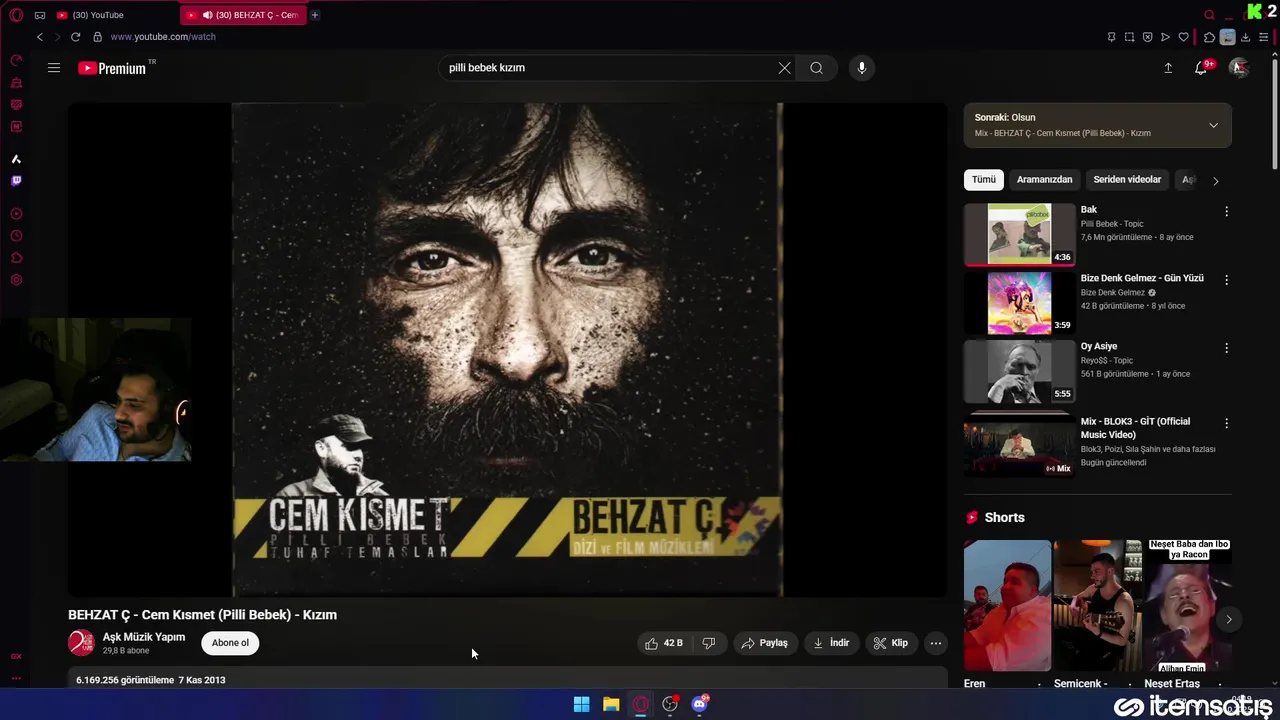Screen dimensions: 1280x720
Task: Open options menu for Mix - BLOK3 item
Action: point(1226,423)
